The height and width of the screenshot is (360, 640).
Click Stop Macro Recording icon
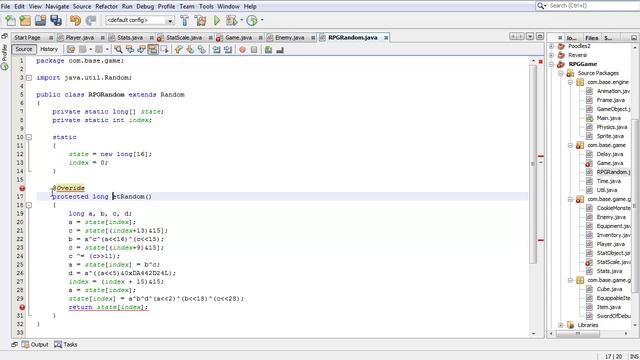pos(254,50)
